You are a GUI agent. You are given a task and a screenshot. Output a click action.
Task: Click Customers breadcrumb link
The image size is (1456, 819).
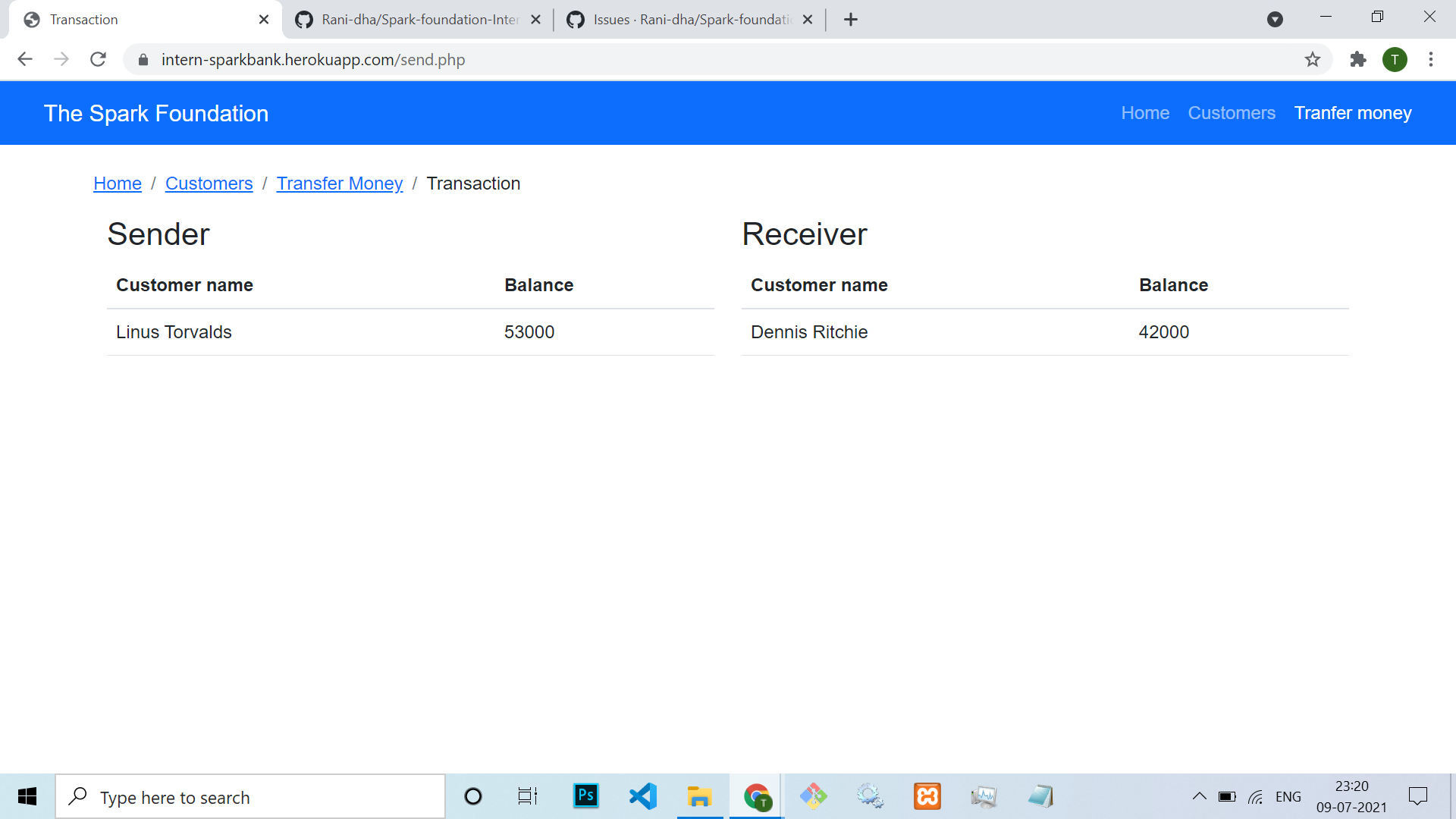point(209,184)
